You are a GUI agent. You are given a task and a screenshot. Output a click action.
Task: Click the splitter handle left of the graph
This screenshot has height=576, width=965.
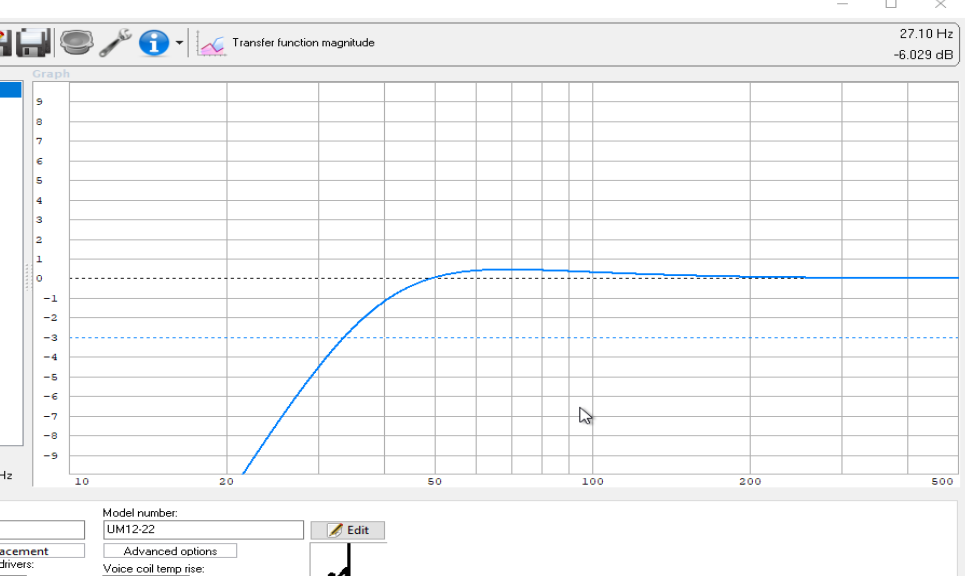(x=27, y=277)
